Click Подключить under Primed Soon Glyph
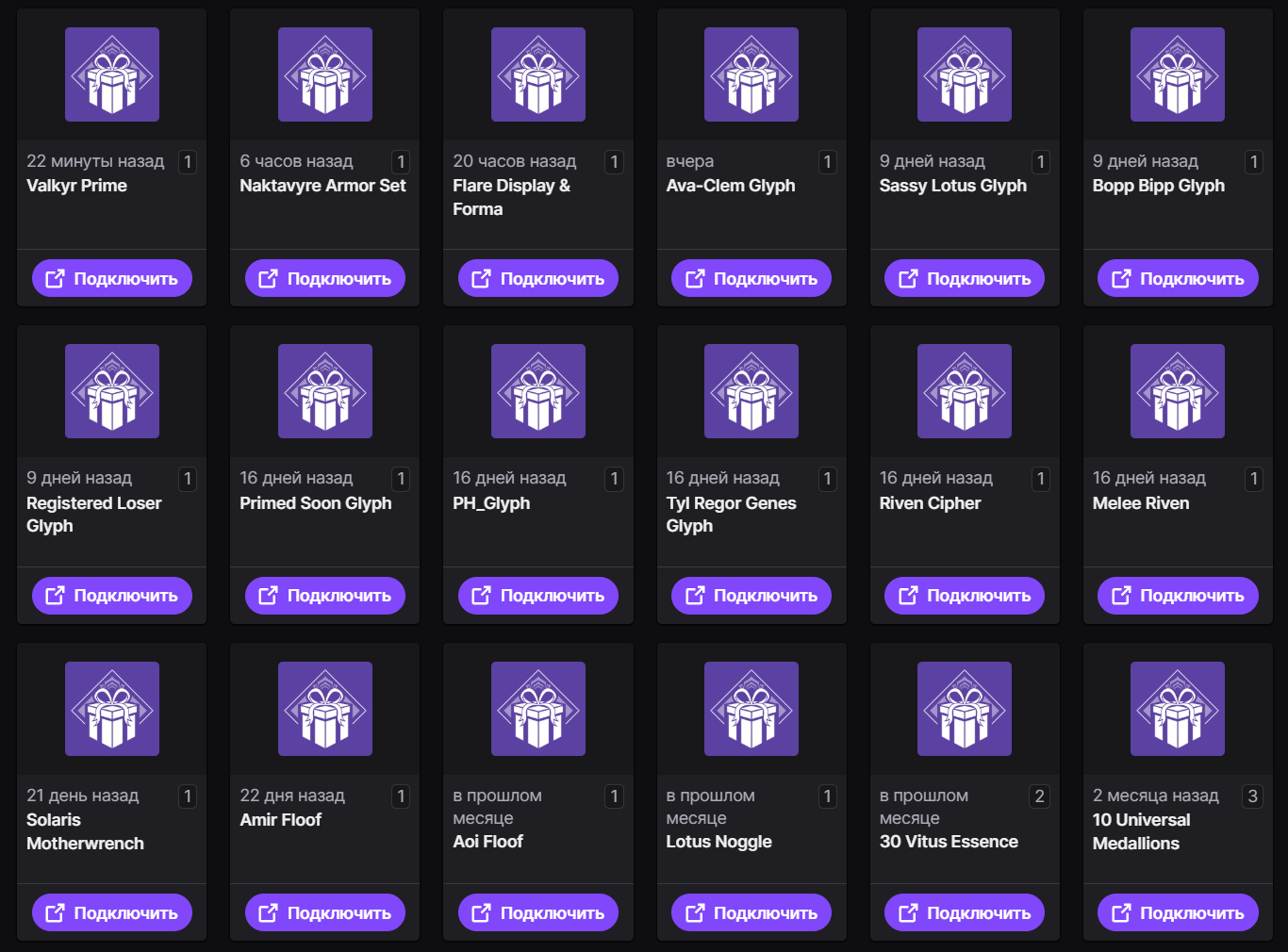 (x=325, y=596)
